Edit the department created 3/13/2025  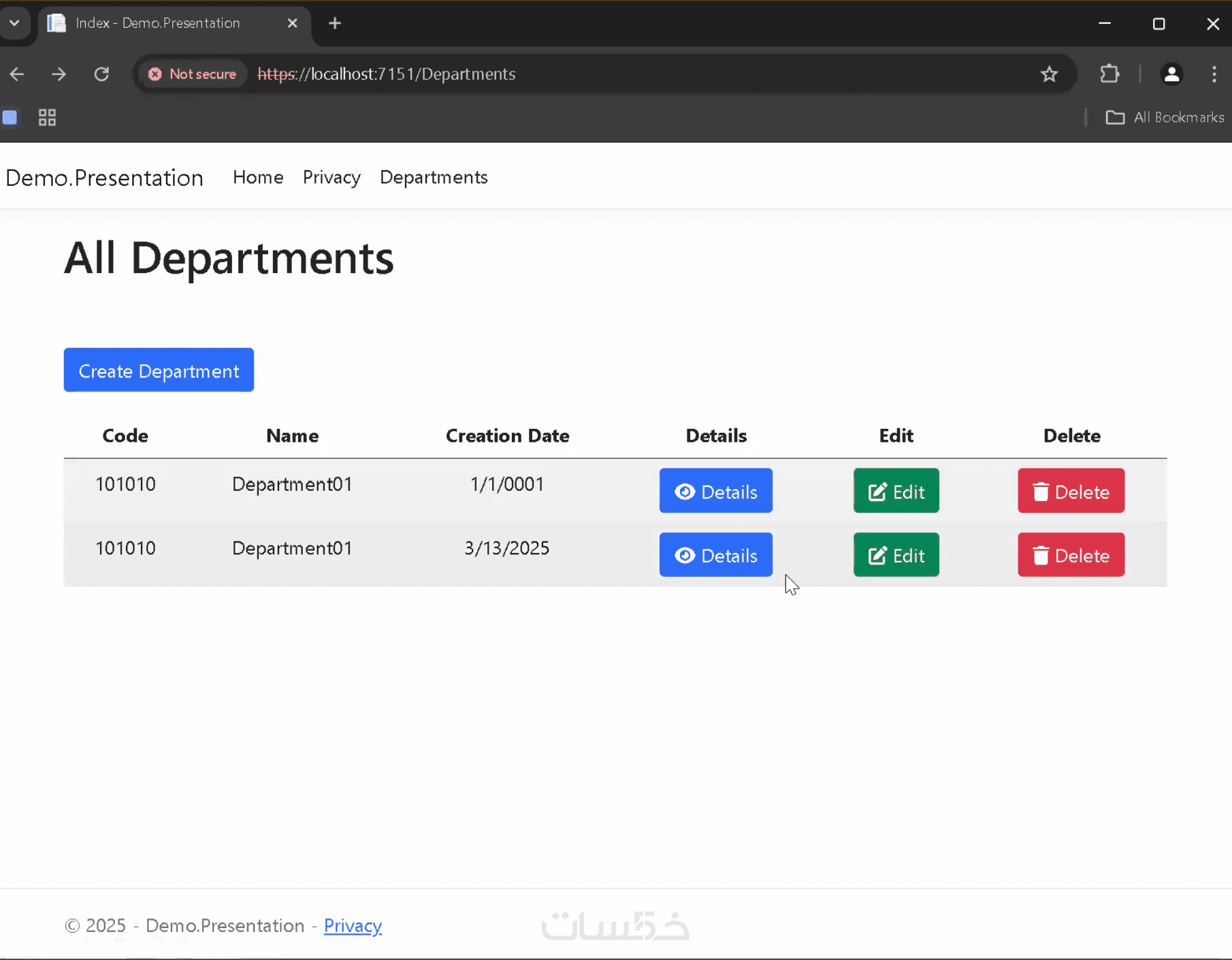(896, 555)
